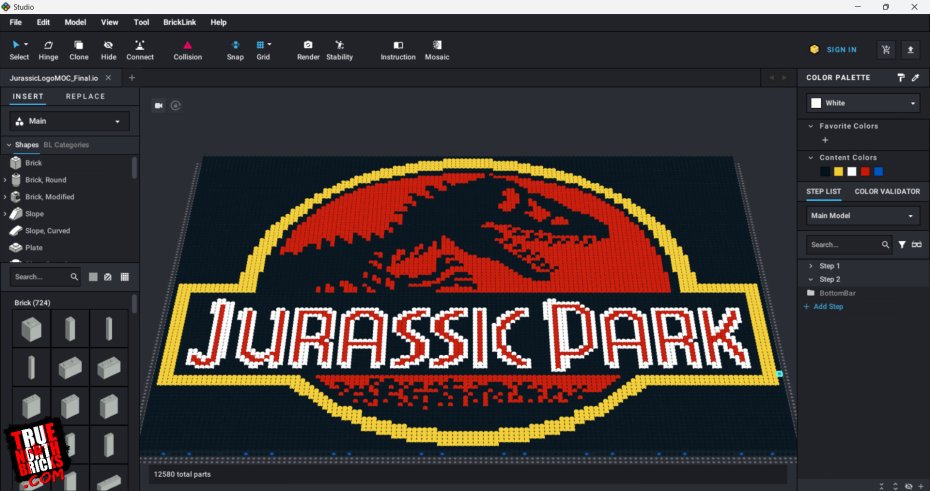Expand the Brick, Round category

coord(5,180)
